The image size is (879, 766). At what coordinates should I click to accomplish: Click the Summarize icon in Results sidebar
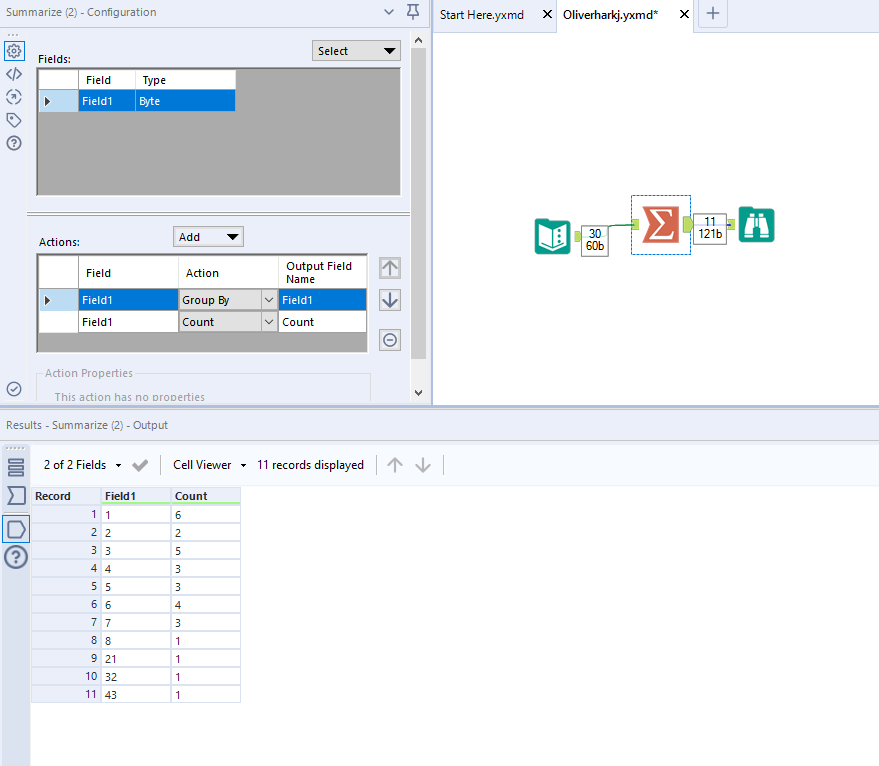[x=14, y=496]
